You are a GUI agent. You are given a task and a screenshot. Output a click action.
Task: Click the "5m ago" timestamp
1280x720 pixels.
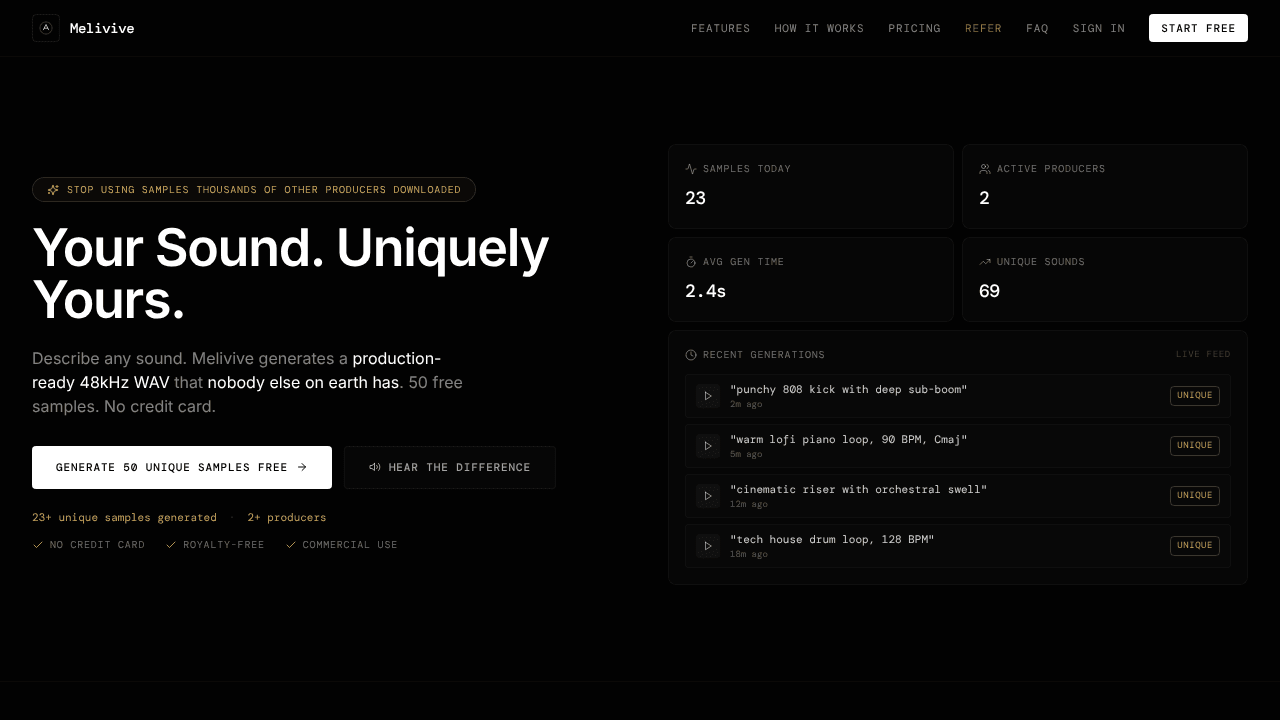pos(746,454)
